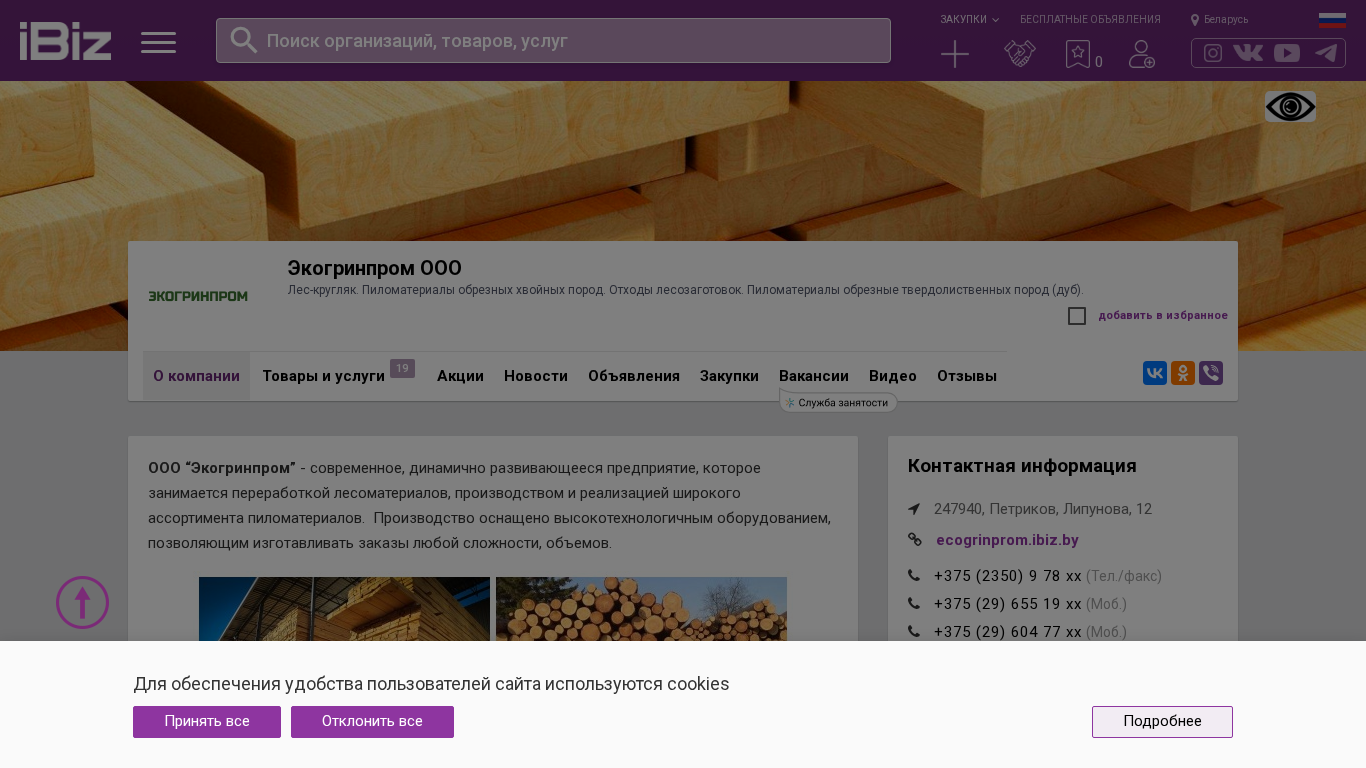Toggle the accessibility eye mode
The height and width of the screenshot is (768, 1366).
(x=1290, y=107)
